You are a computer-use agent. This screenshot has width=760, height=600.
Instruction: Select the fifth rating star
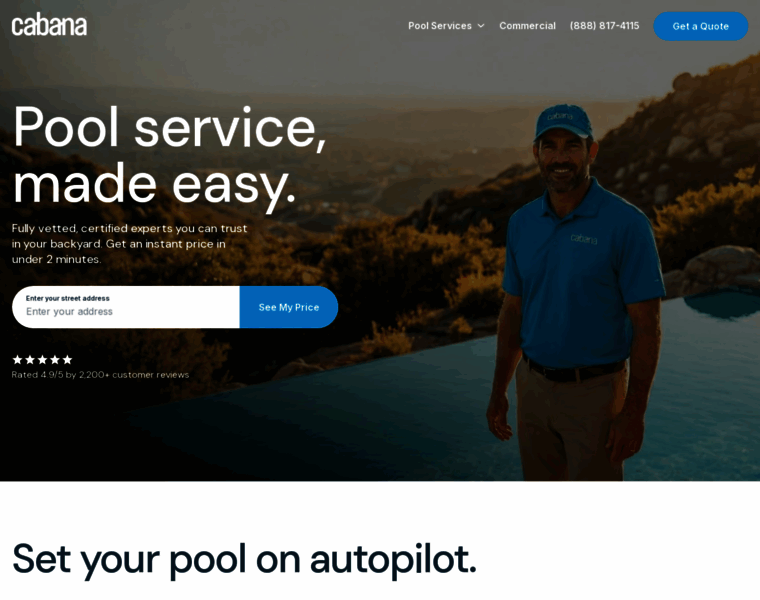tap(68, 360)
